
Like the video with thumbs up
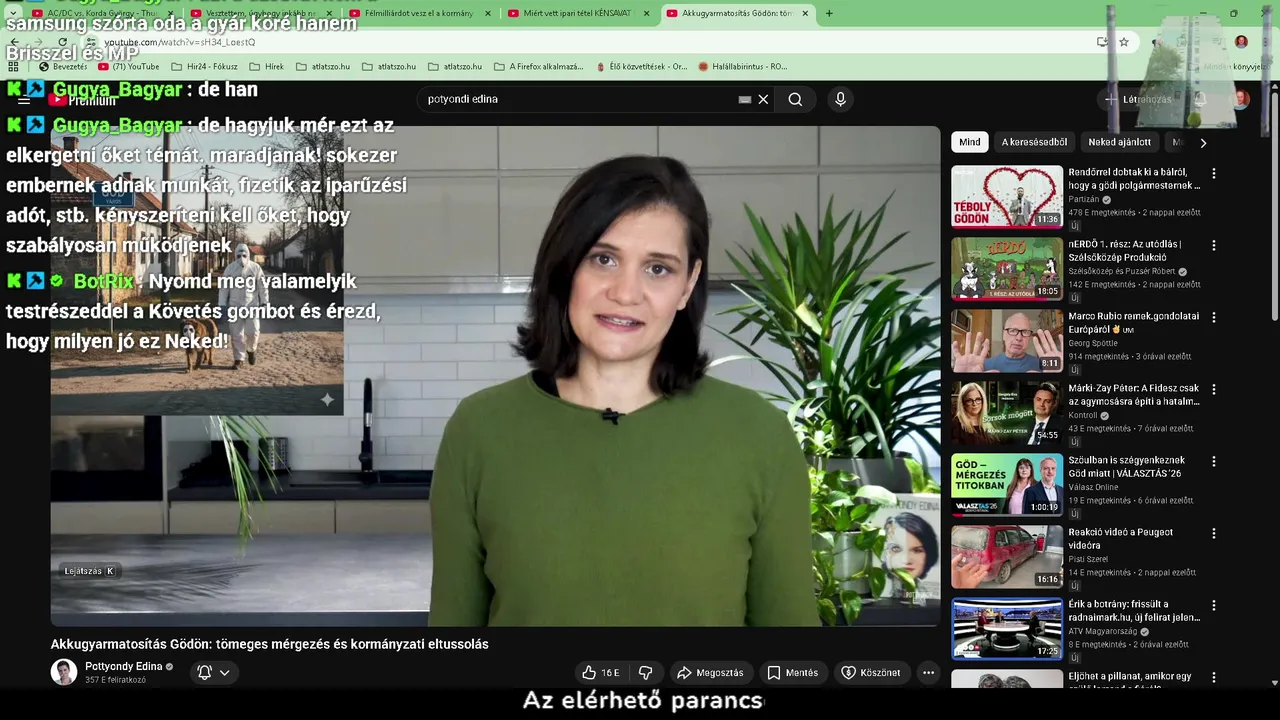coord(601,673)
